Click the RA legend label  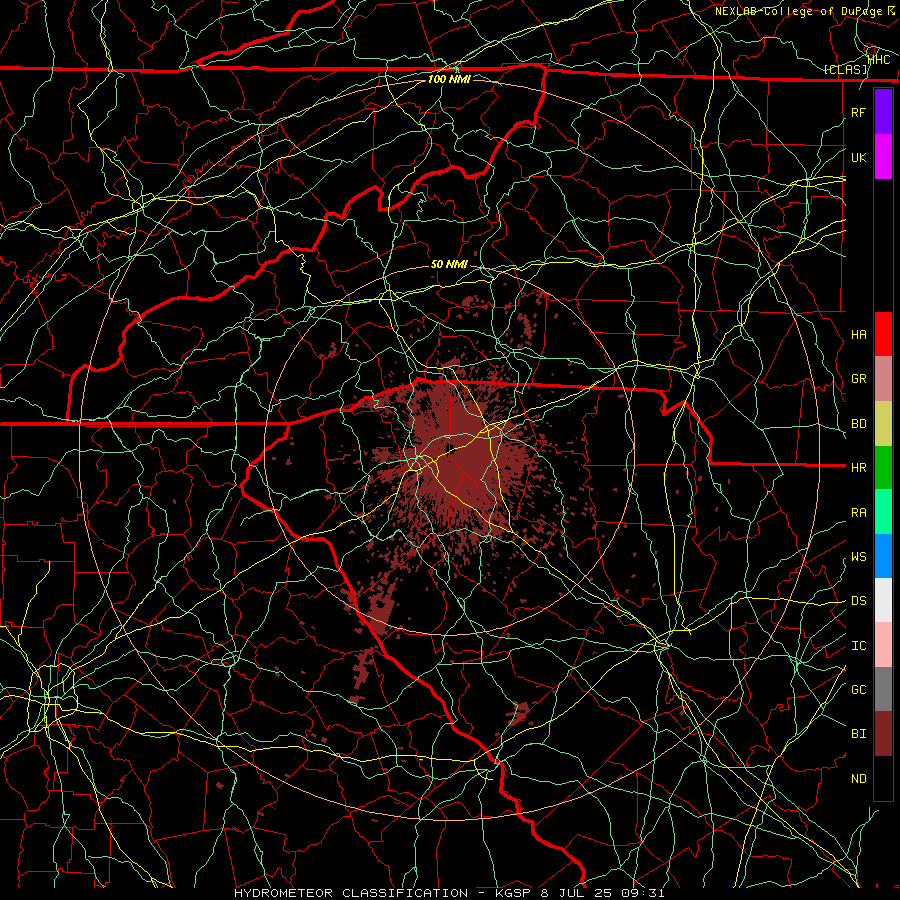pyautogui.click(x=858, y=513)
